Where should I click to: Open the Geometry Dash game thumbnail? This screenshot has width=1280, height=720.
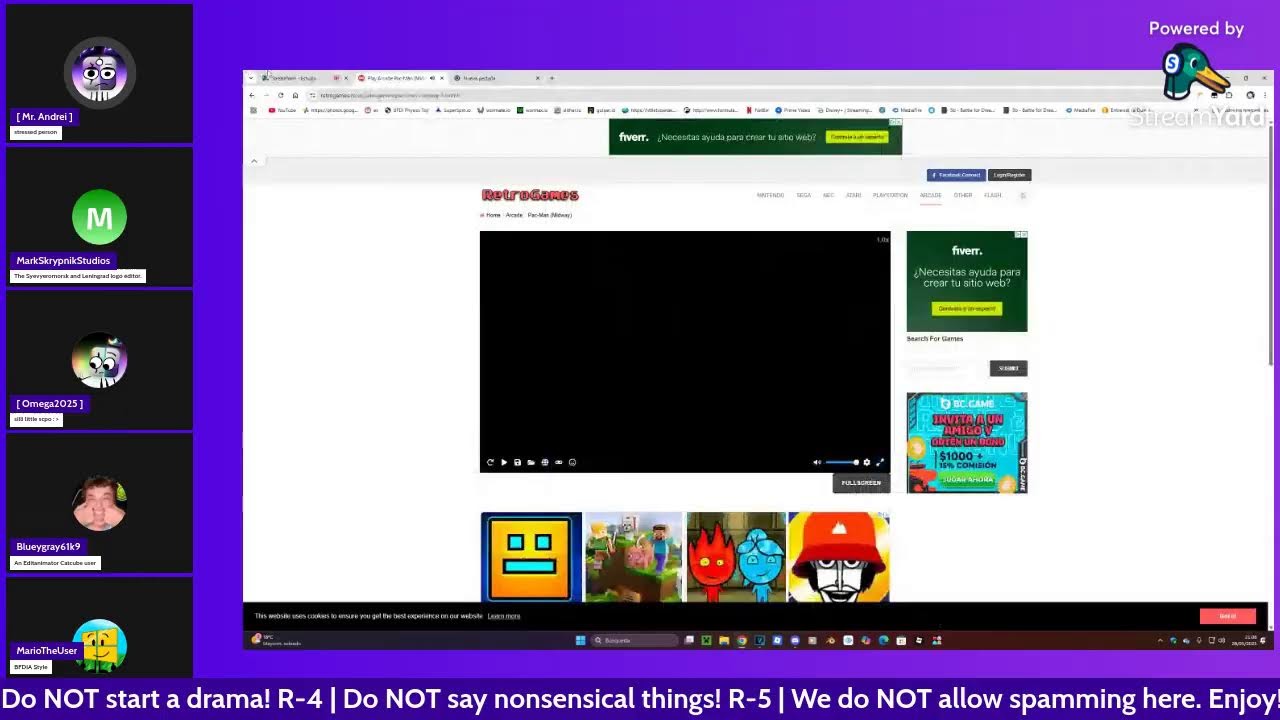click(x=531, y=557)
